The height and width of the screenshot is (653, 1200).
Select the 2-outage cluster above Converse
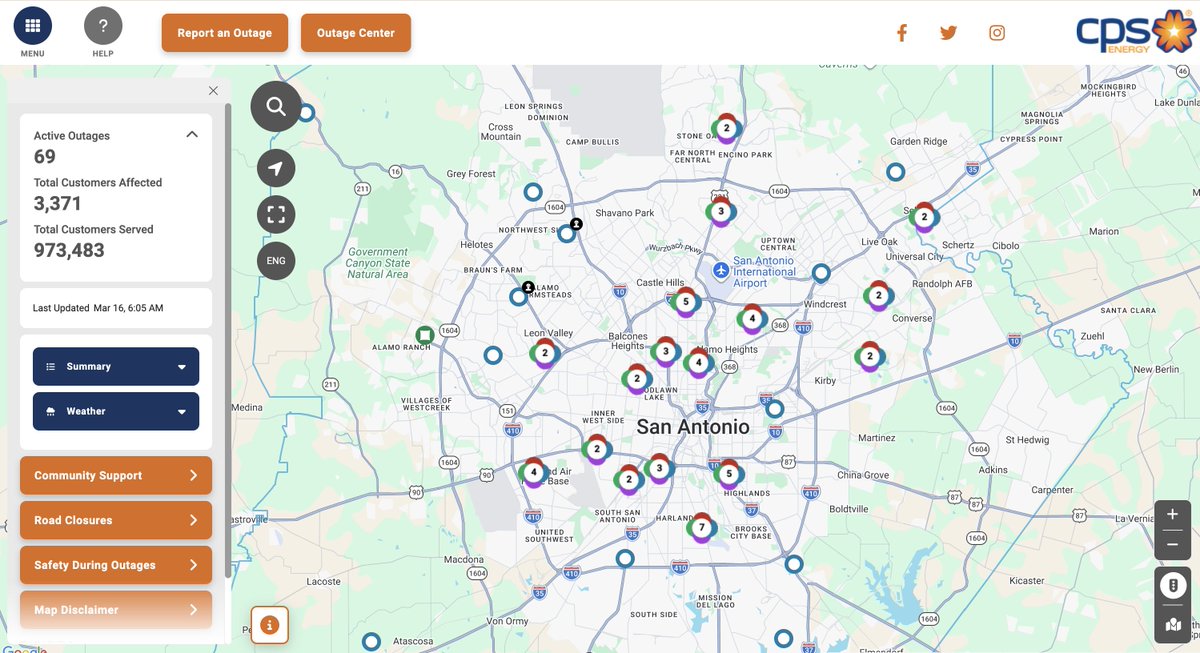pyautogui.click(x=879, y=295)
